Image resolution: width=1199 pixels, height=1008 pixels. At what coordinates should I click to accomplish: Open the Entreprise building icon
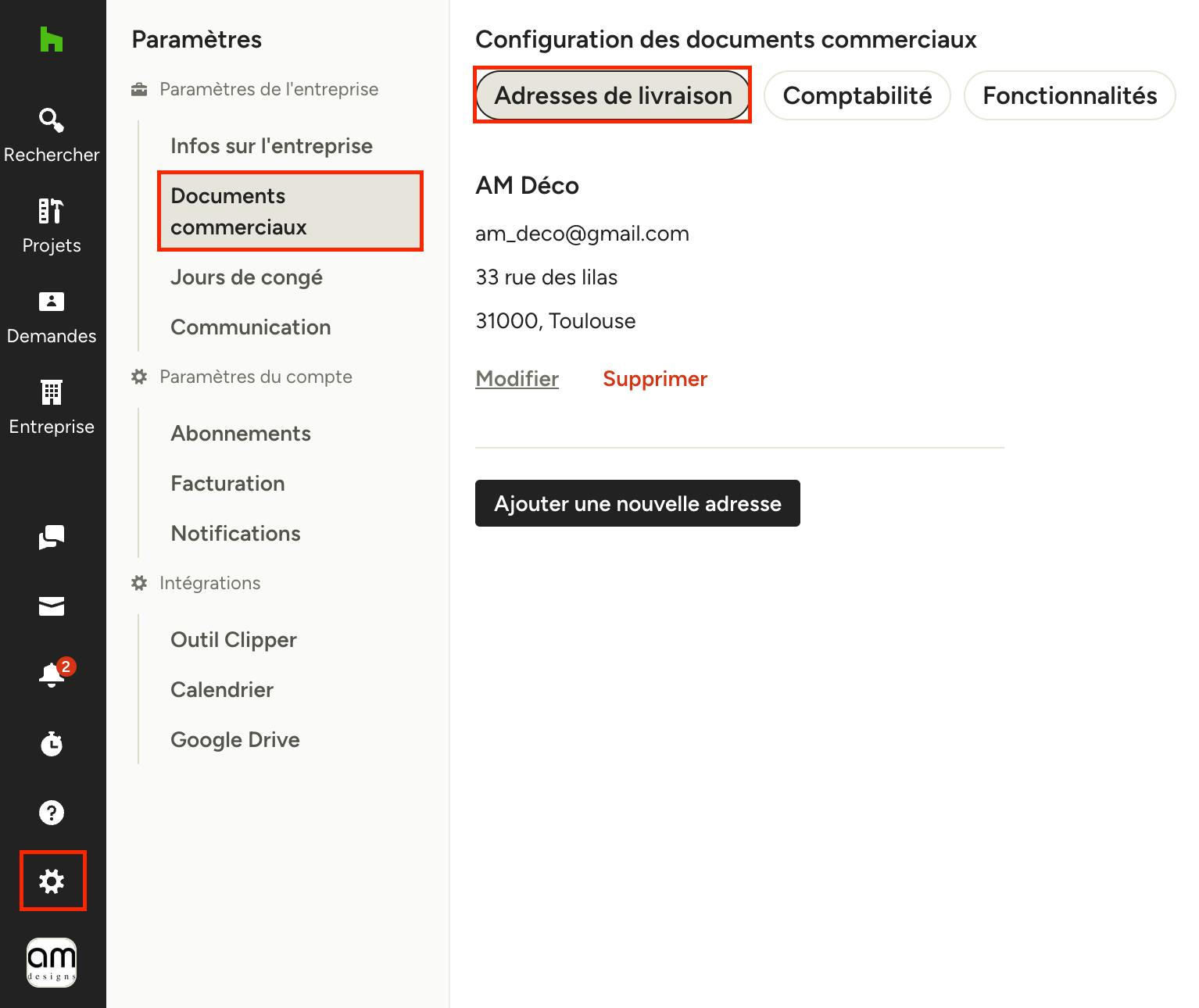point(52,392)
